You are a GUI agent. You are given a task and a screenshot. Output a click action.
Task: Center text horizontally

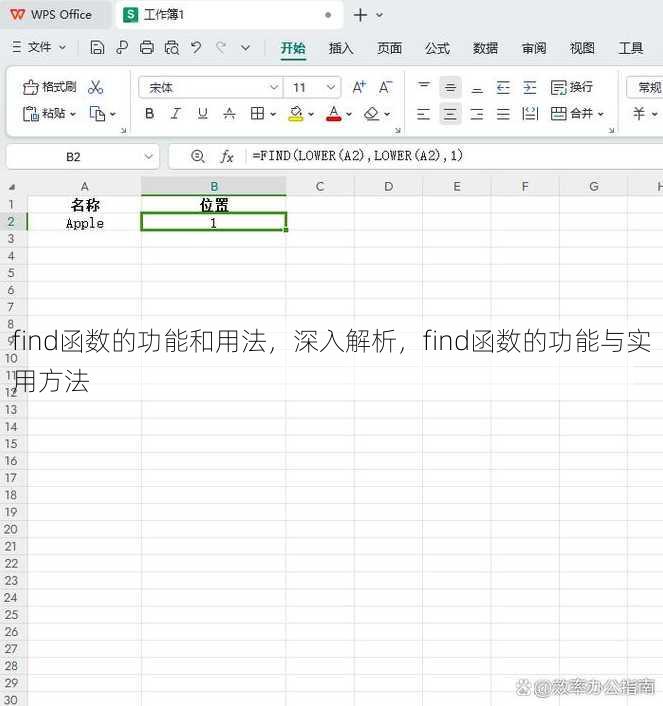[450, 113]
